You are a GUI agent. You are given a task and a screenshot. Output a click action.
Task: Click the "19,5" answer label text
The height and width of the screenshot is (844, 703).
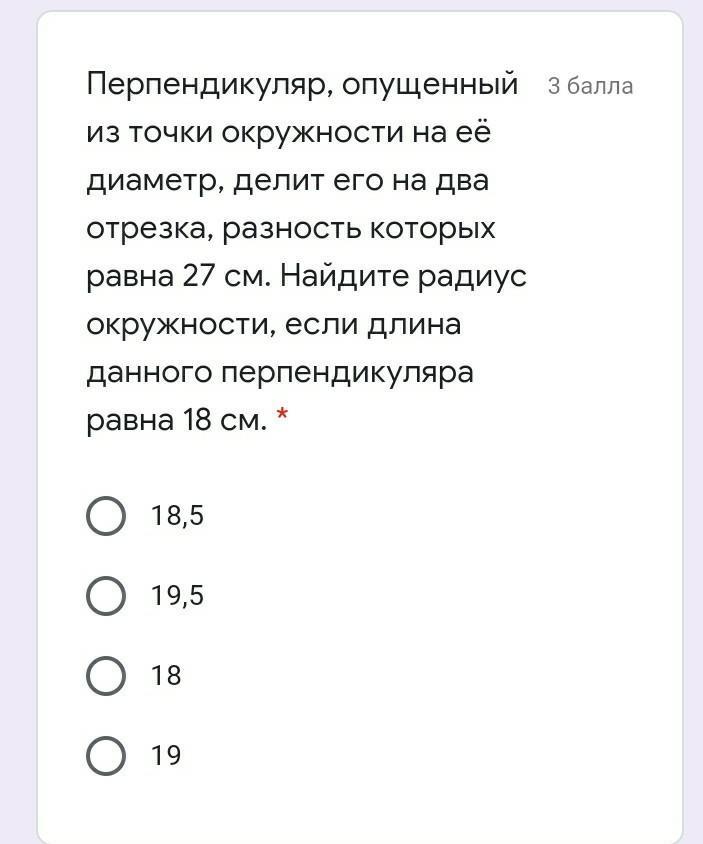click(177, 596)
